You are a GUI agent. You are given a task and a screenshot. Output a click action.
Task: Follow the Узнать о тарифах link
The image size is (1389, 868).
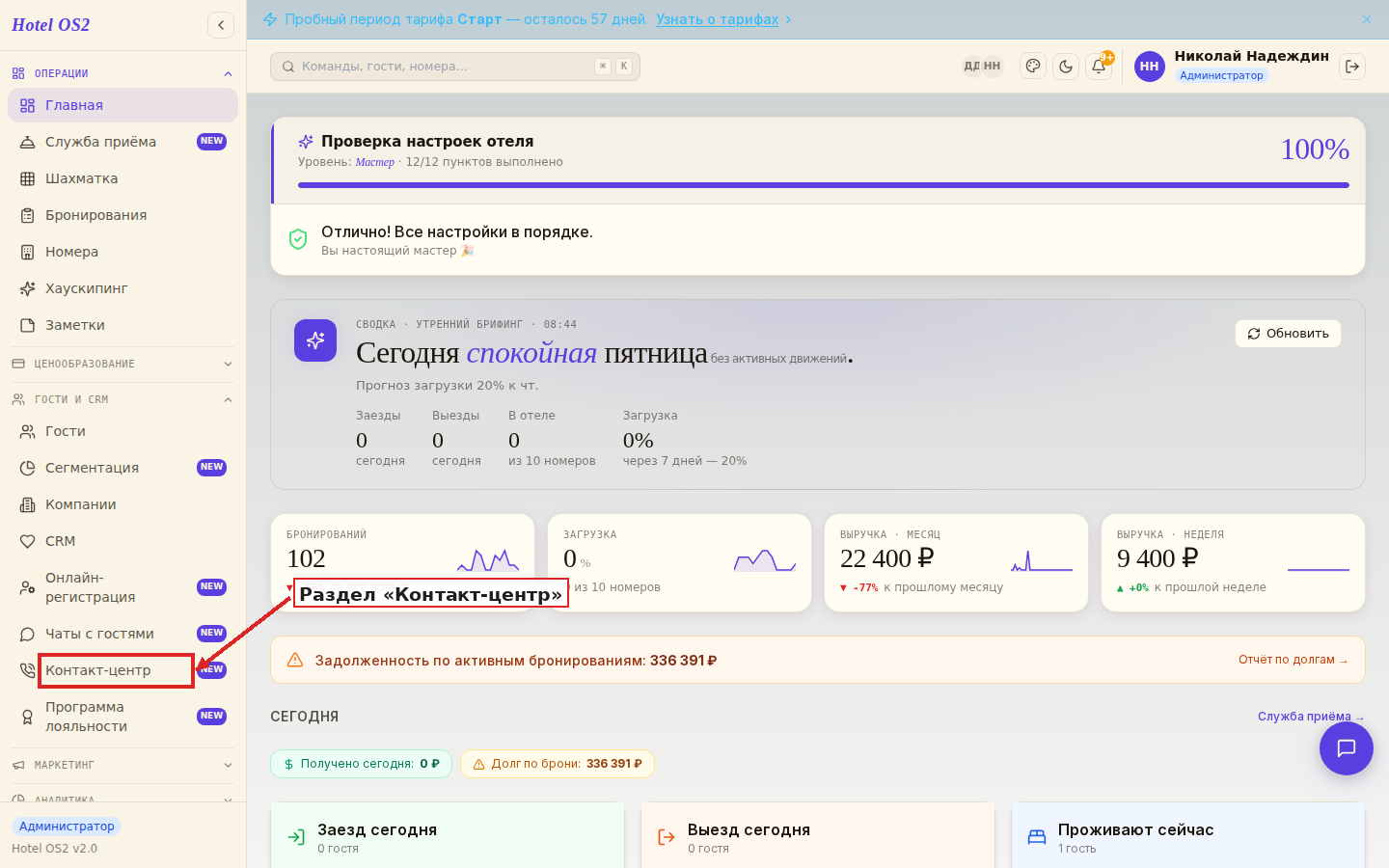(x=717, y=19)
